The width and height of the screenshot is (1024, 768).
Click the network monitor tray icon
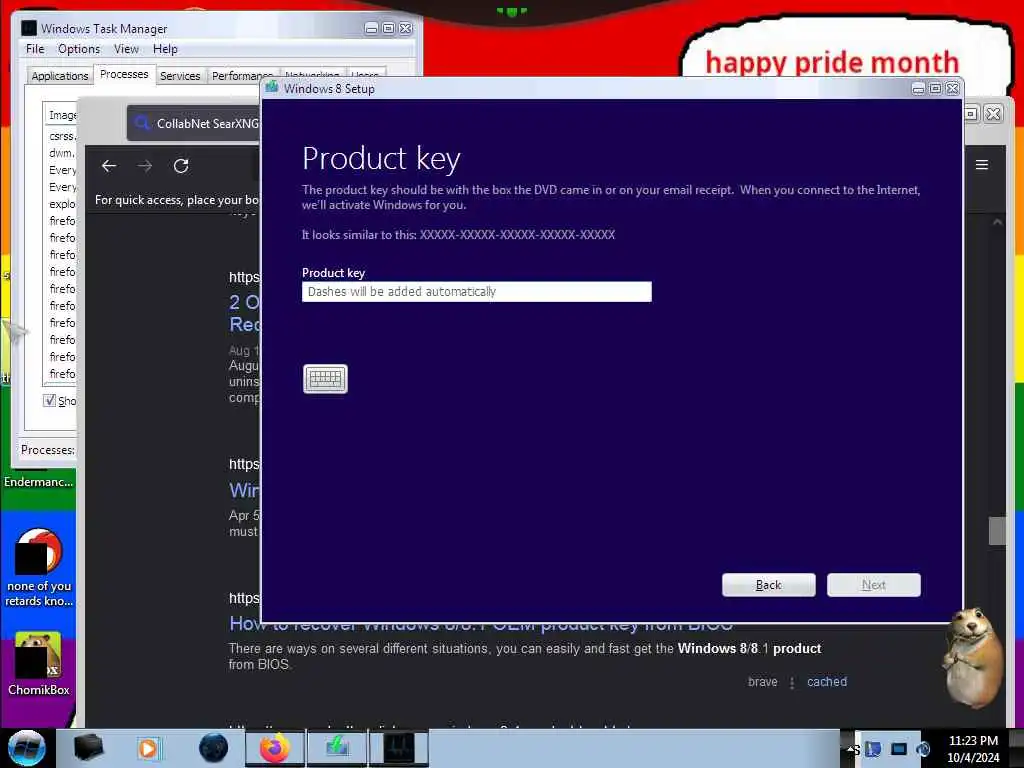899,749
